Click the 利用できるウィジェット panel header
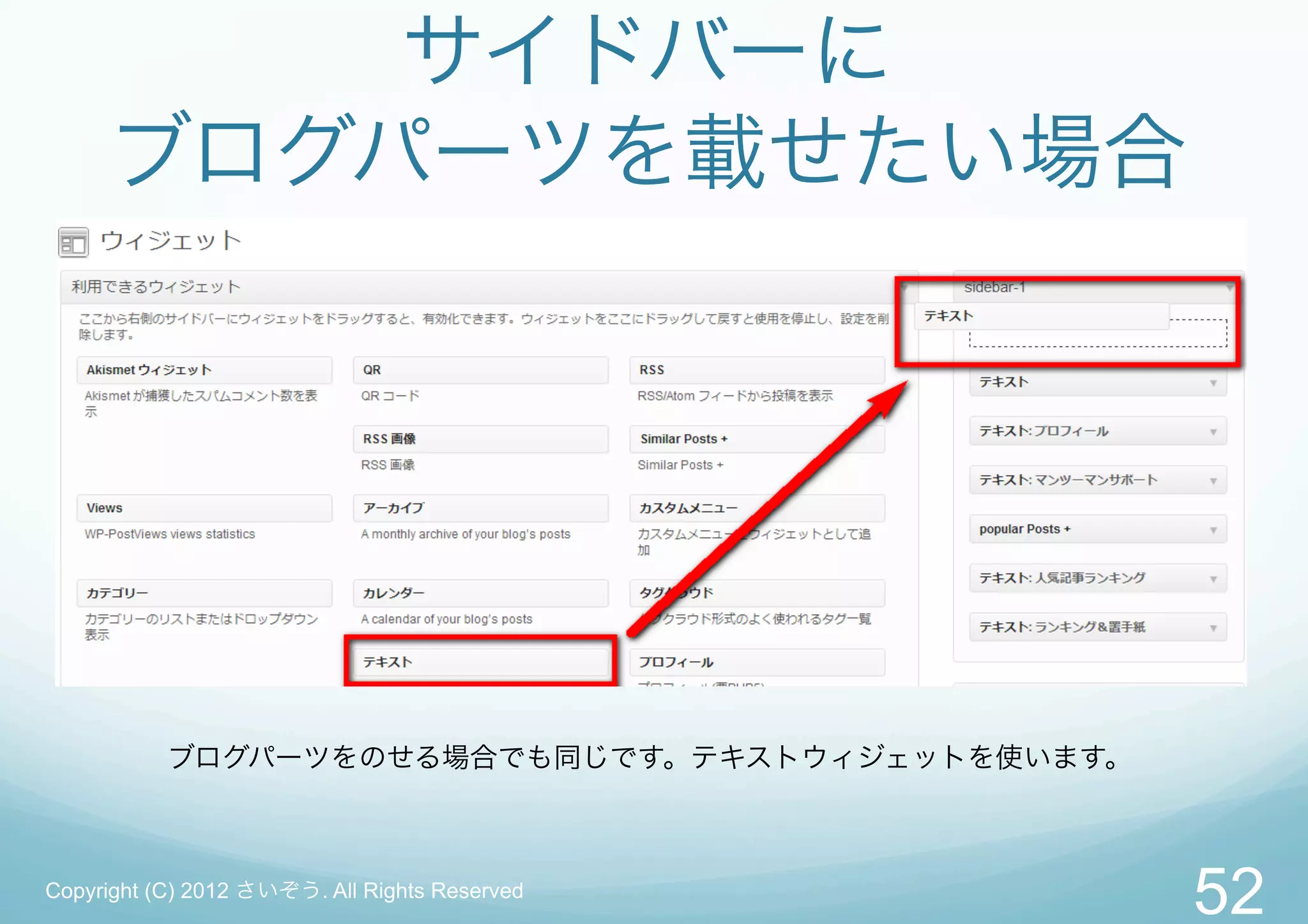This screenshot has width=1308, height=924. [489, 287]
